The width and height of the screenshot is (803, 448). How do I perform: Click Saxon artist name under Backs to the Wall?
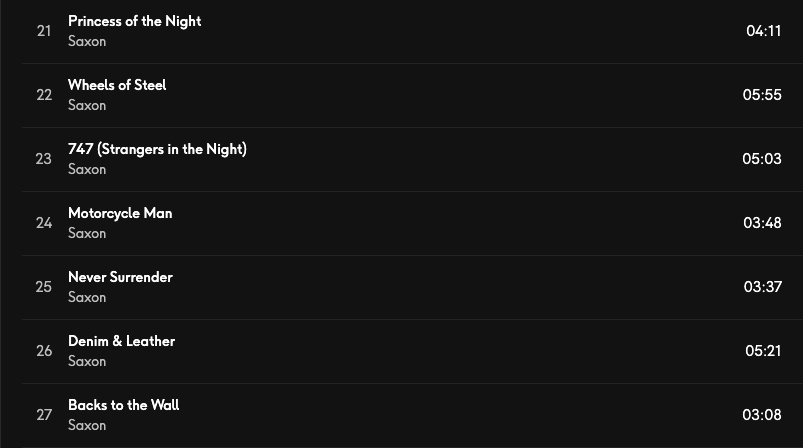coord(87,425)
